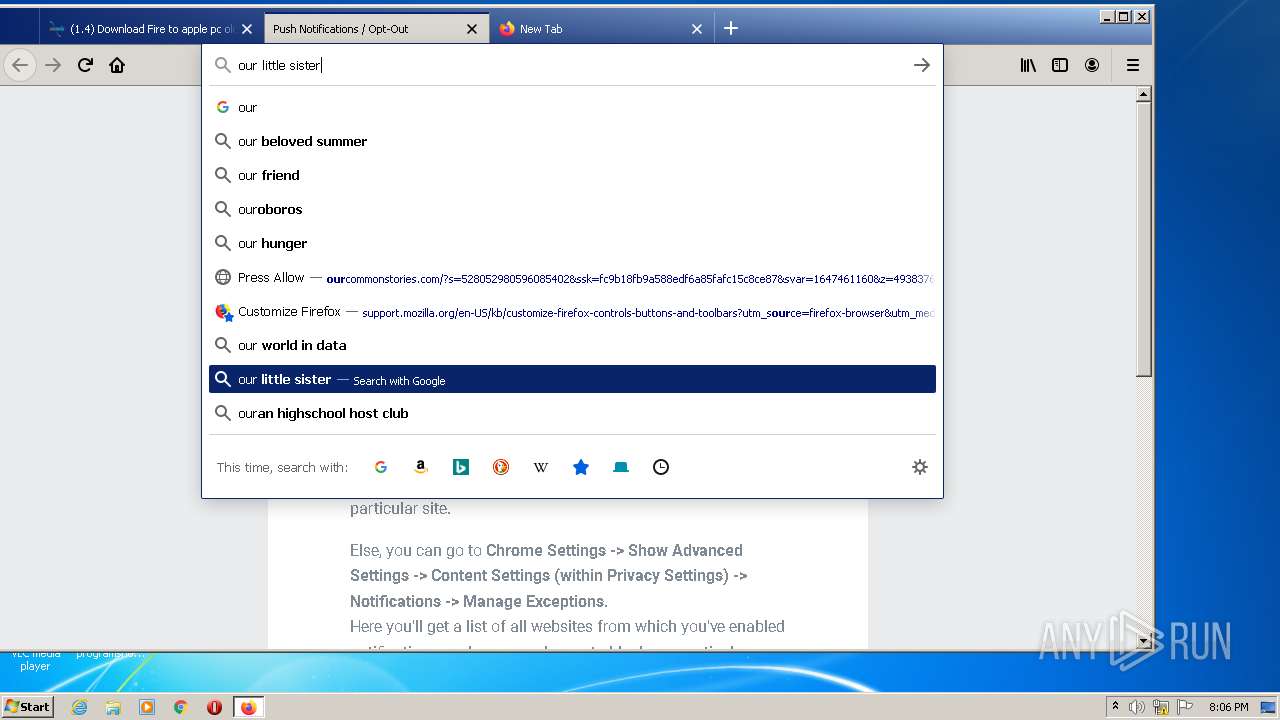Click scrollbar down arrow
Screen dimensions: 1280x720
[1143, 641]
